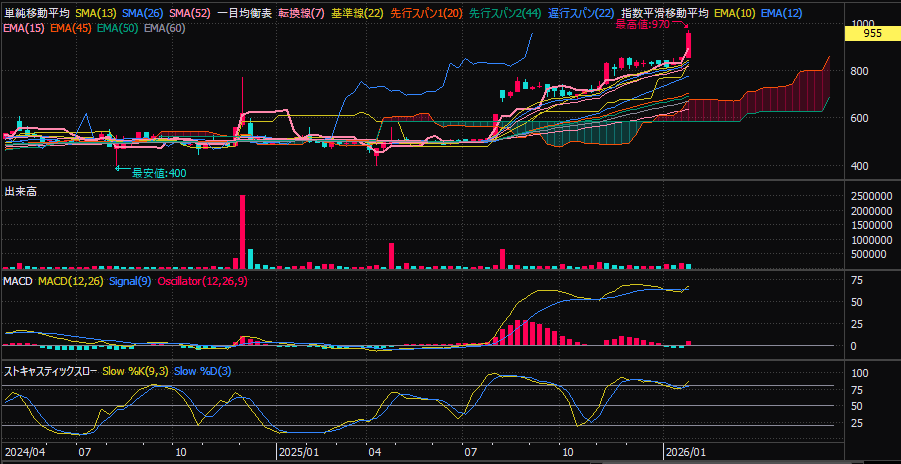
Task: Click the 出来高 volume panel title
Action: pyautogui.click(x=21, y=190)
